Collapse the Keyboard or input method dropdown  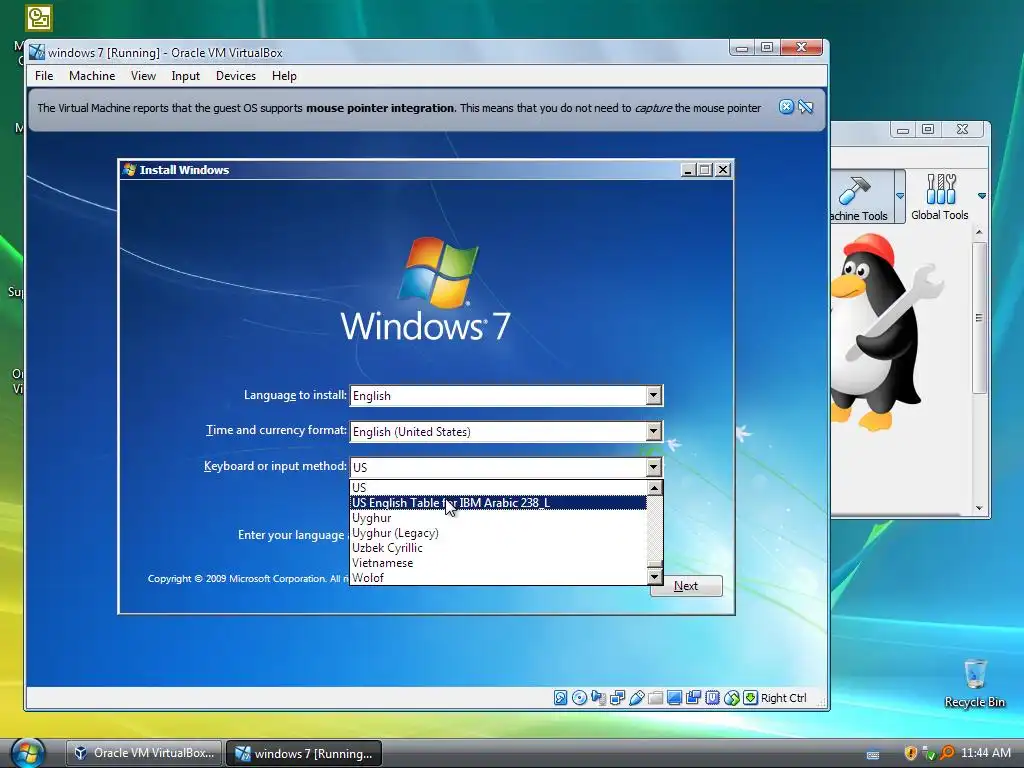(654, 467)
